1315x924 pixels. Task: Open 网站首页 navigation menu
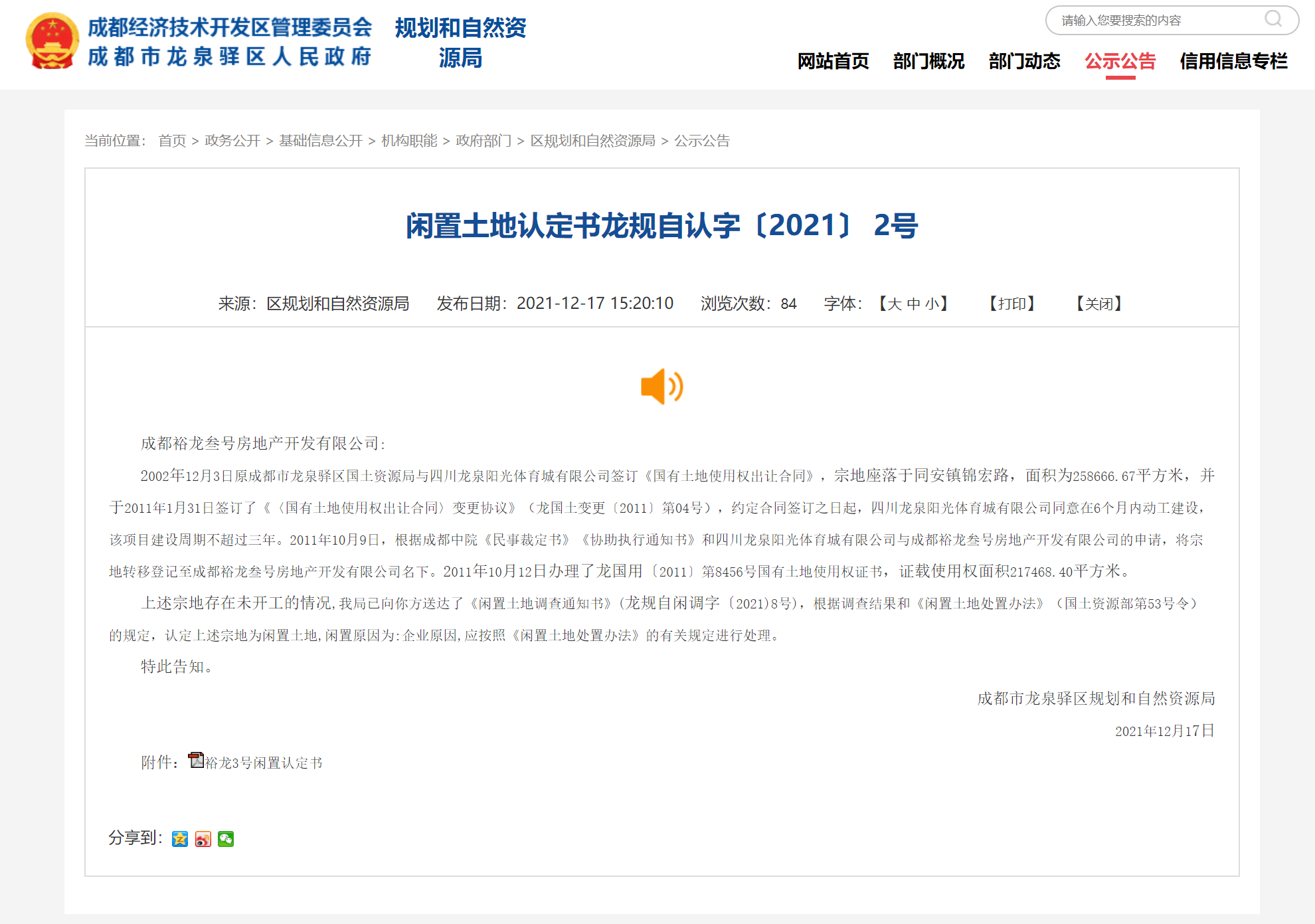[x=833, y=61]
